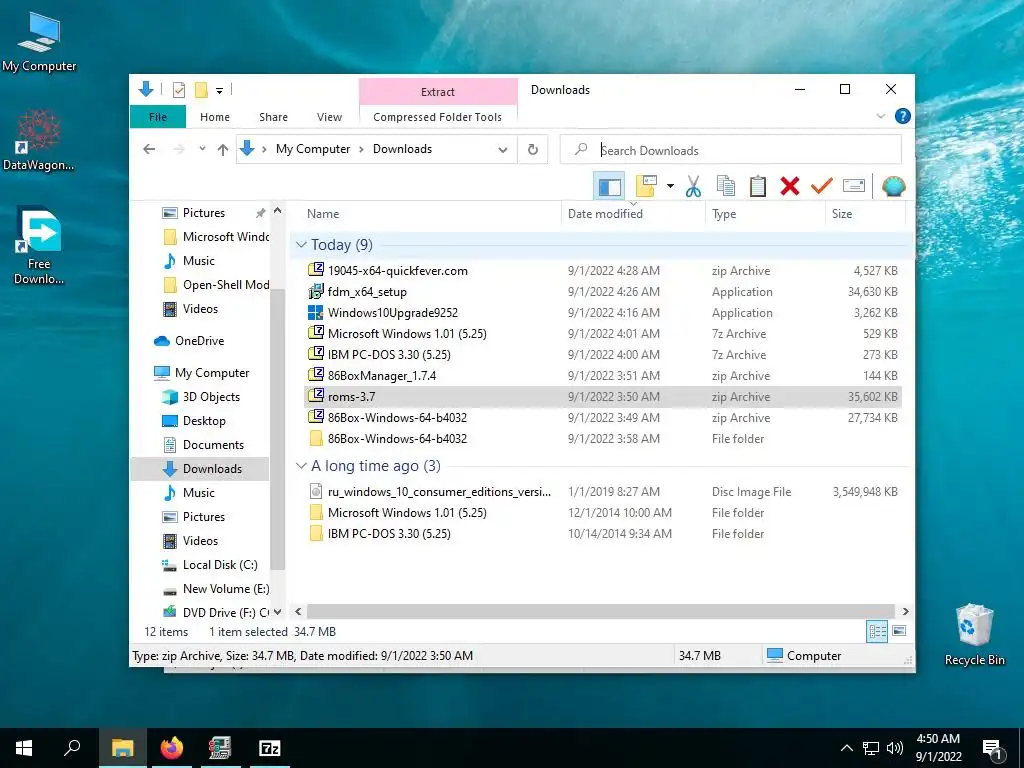
Task: Open the Home ribbon tab
Action: (x=215, y=117)
